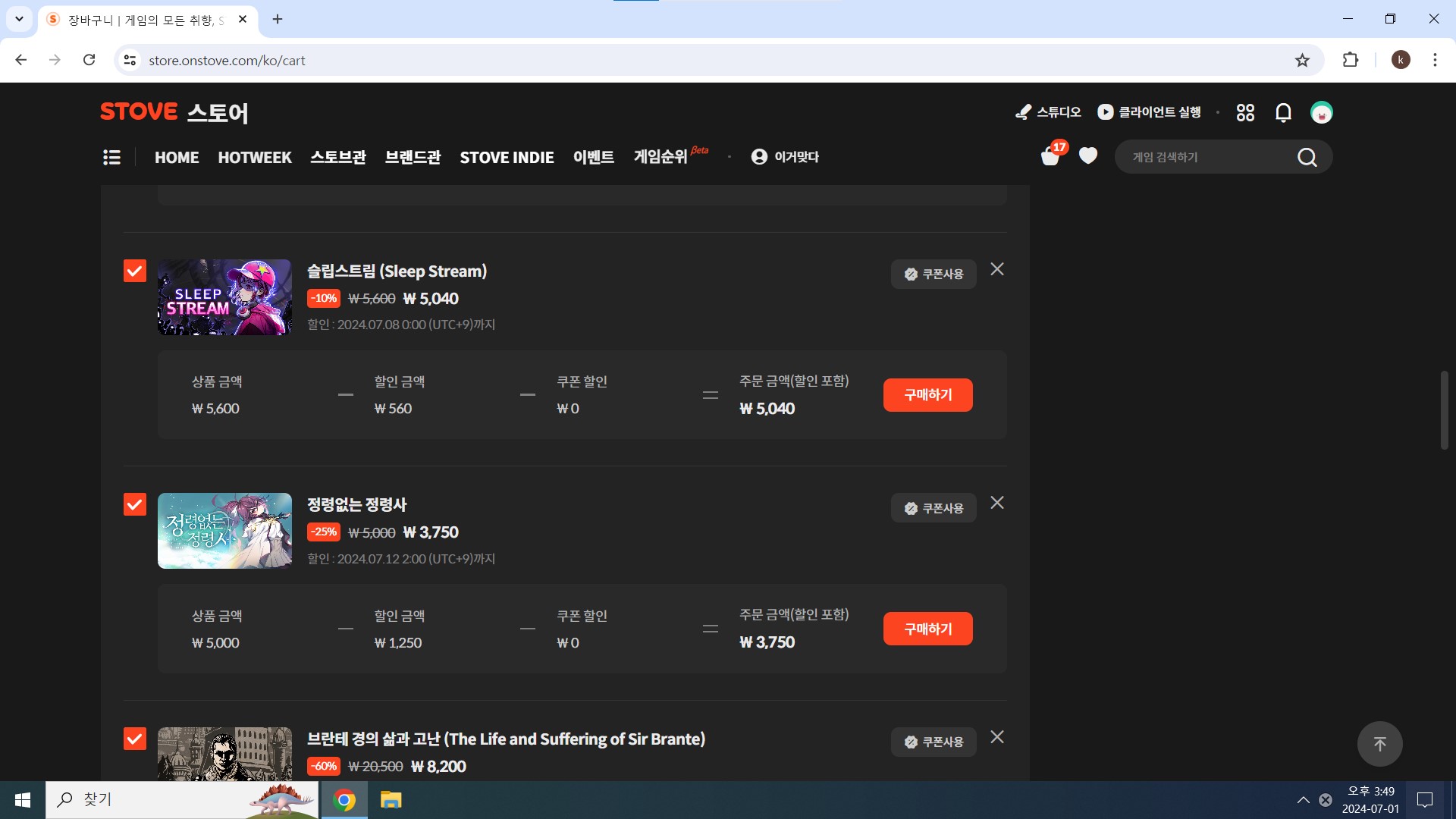Open Sir Brante title link
This screenshot has height=819, width=1456.
pos(506,739)
